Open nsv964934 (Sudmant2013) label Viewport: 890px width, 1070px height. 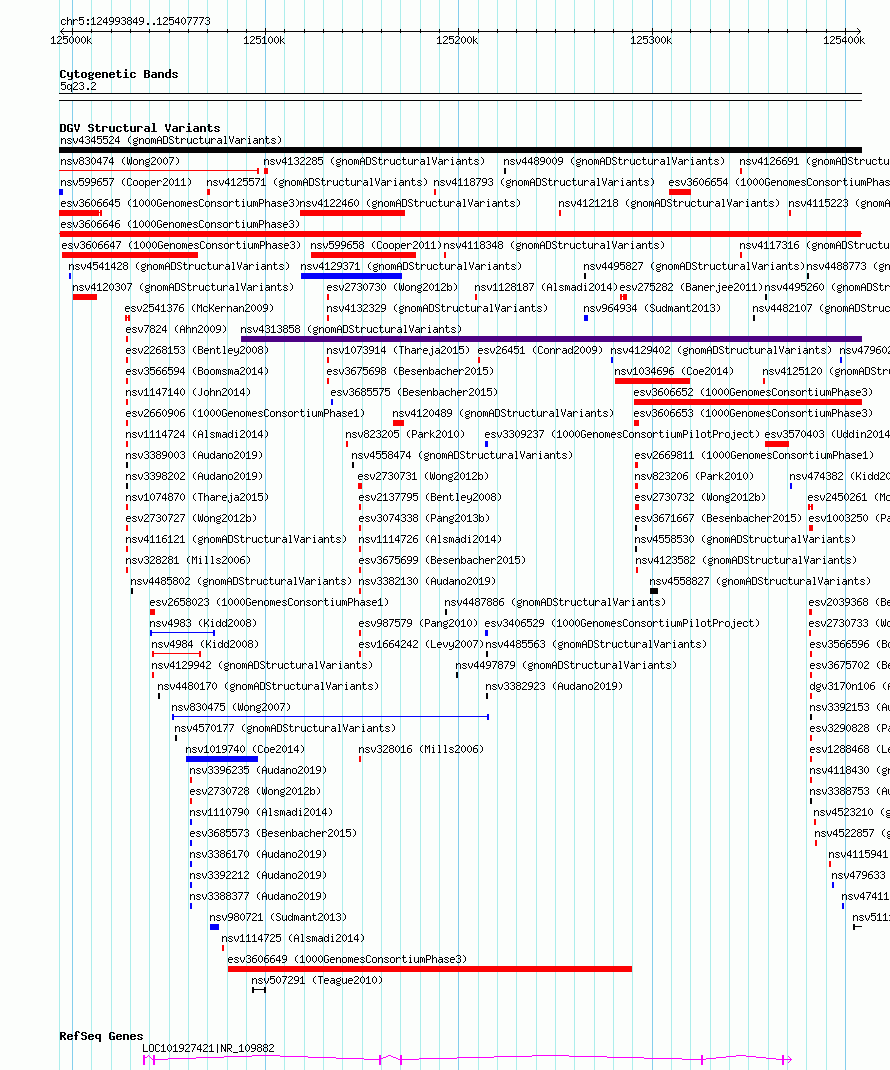[x=652, y=308]
